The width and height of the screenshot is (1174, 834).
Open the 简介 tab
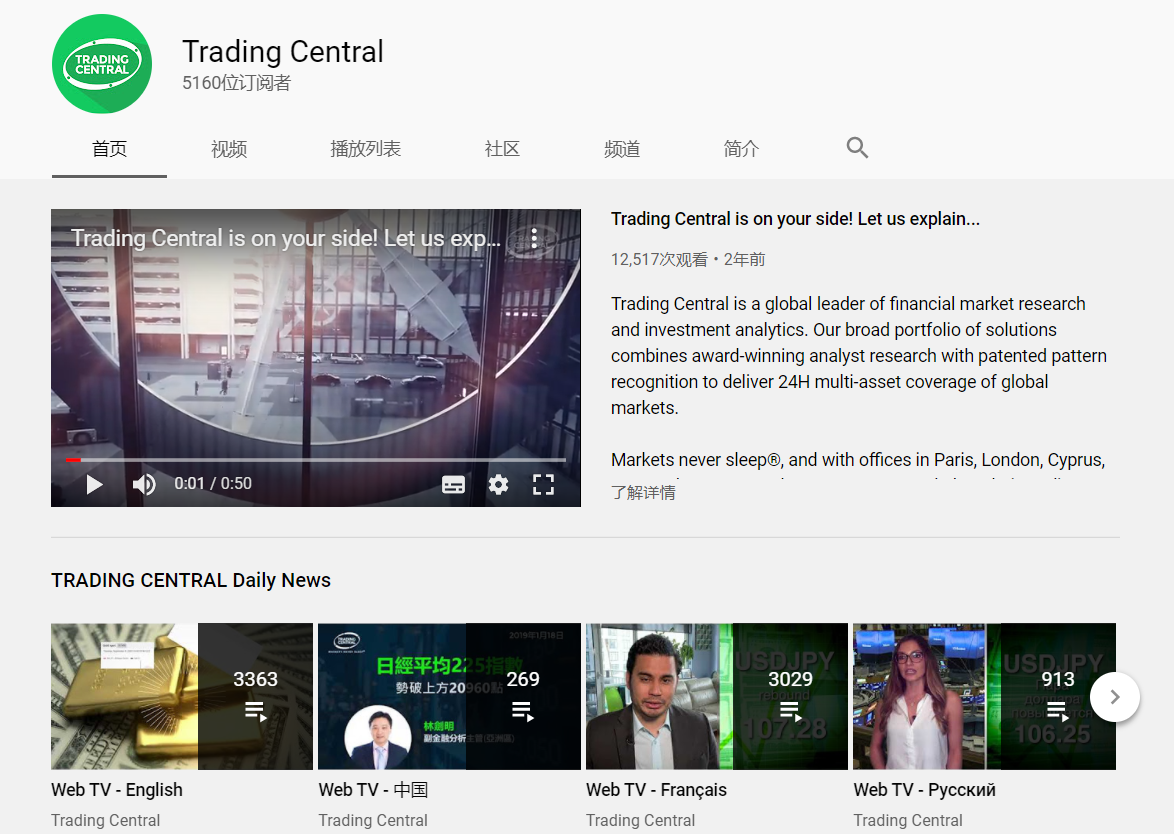741,148
